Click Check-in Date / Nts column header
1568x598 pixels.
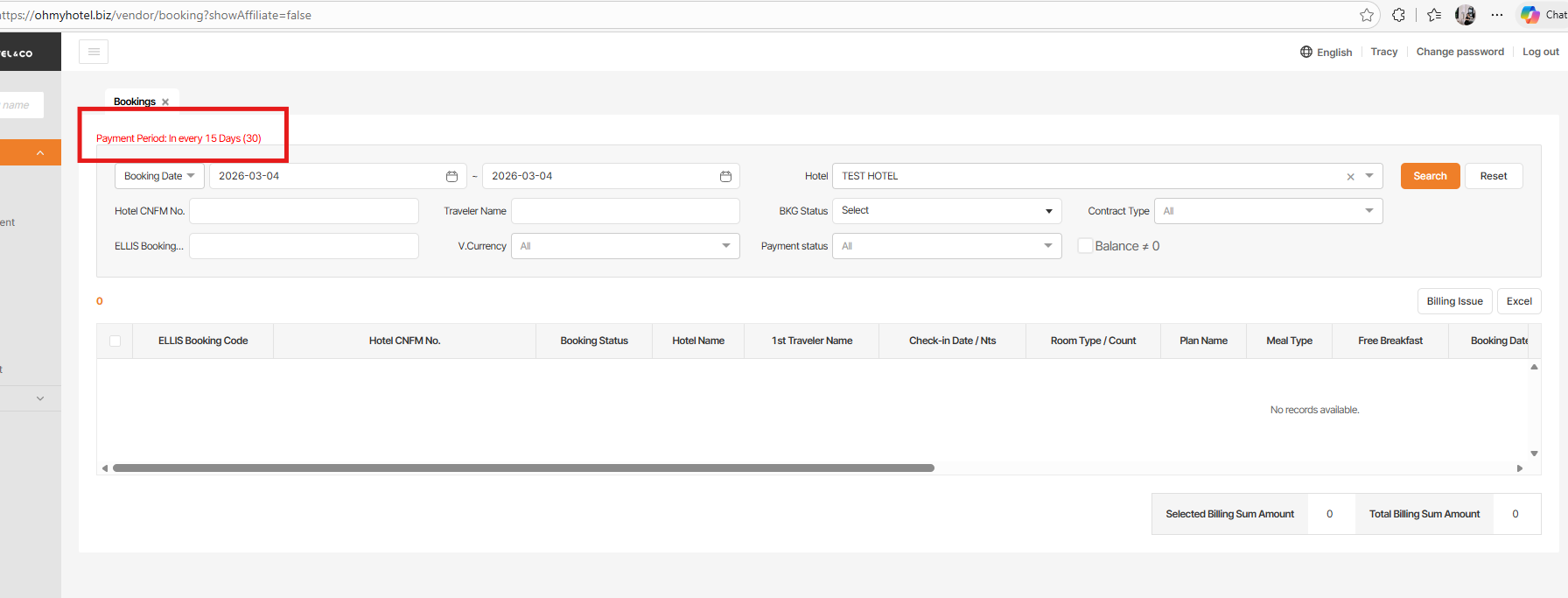pos(952,341)
